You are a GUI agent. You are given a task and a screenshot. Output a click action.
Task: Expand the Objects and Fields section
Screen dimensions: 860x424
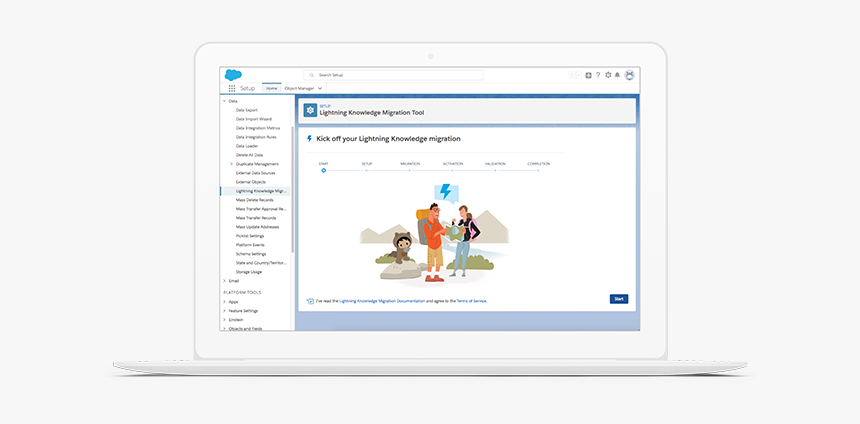point(224,329)
